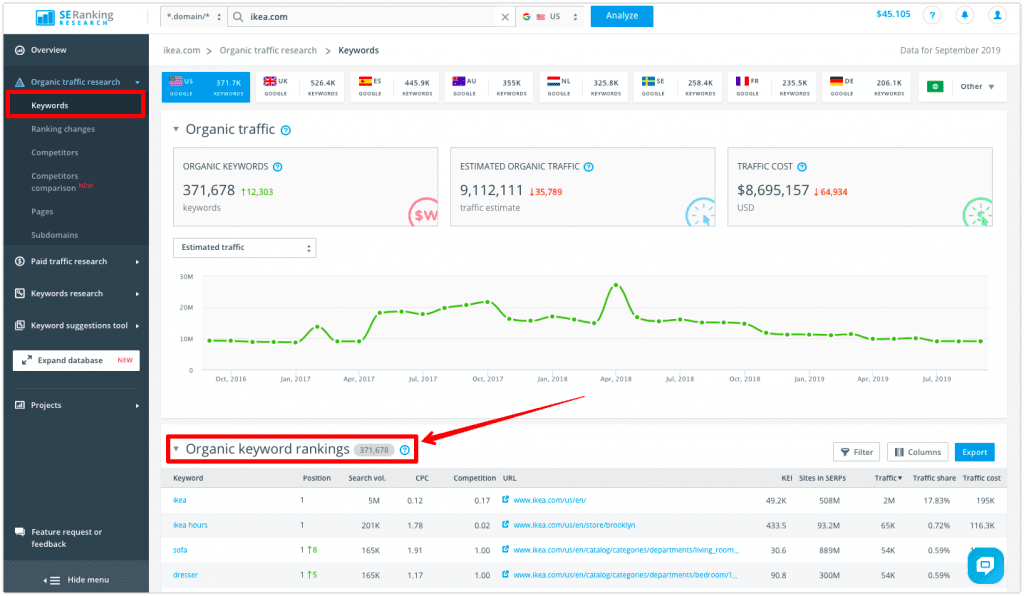Open Traffic Cost info icon

(x=802, y=167)
